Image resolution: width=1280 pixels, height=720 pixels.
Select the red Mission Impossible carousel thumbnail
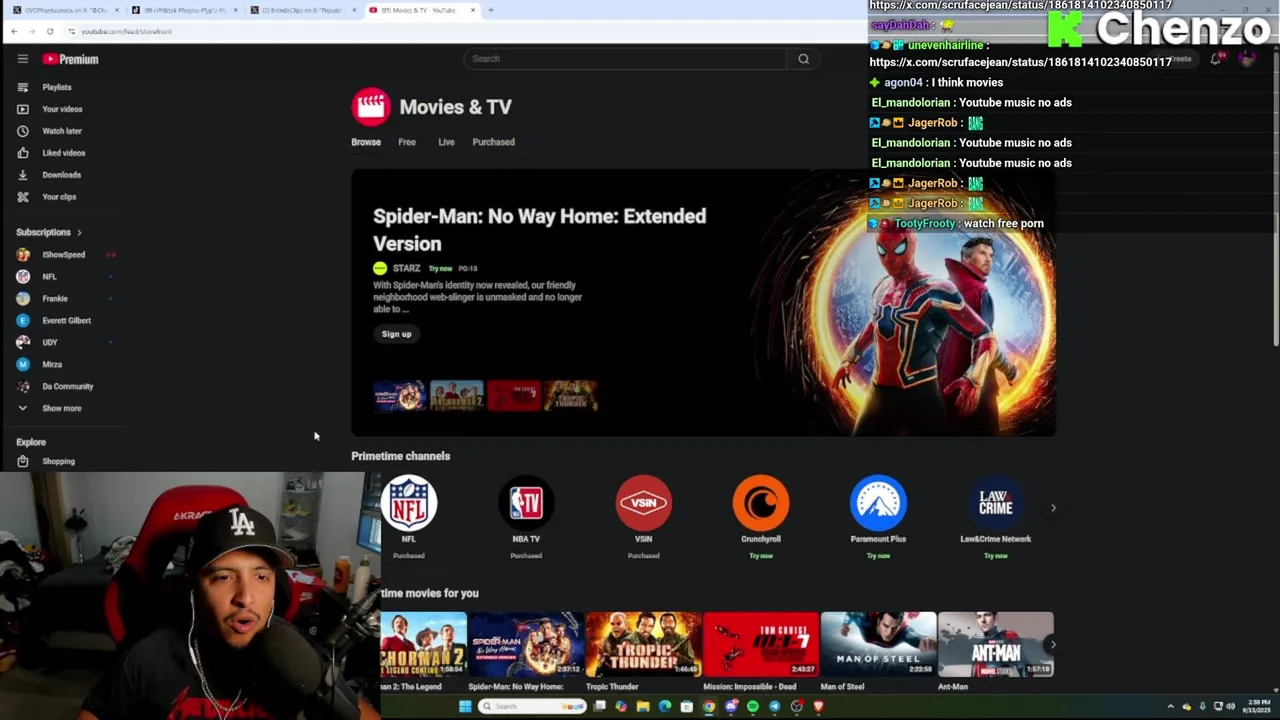[514, 396]
